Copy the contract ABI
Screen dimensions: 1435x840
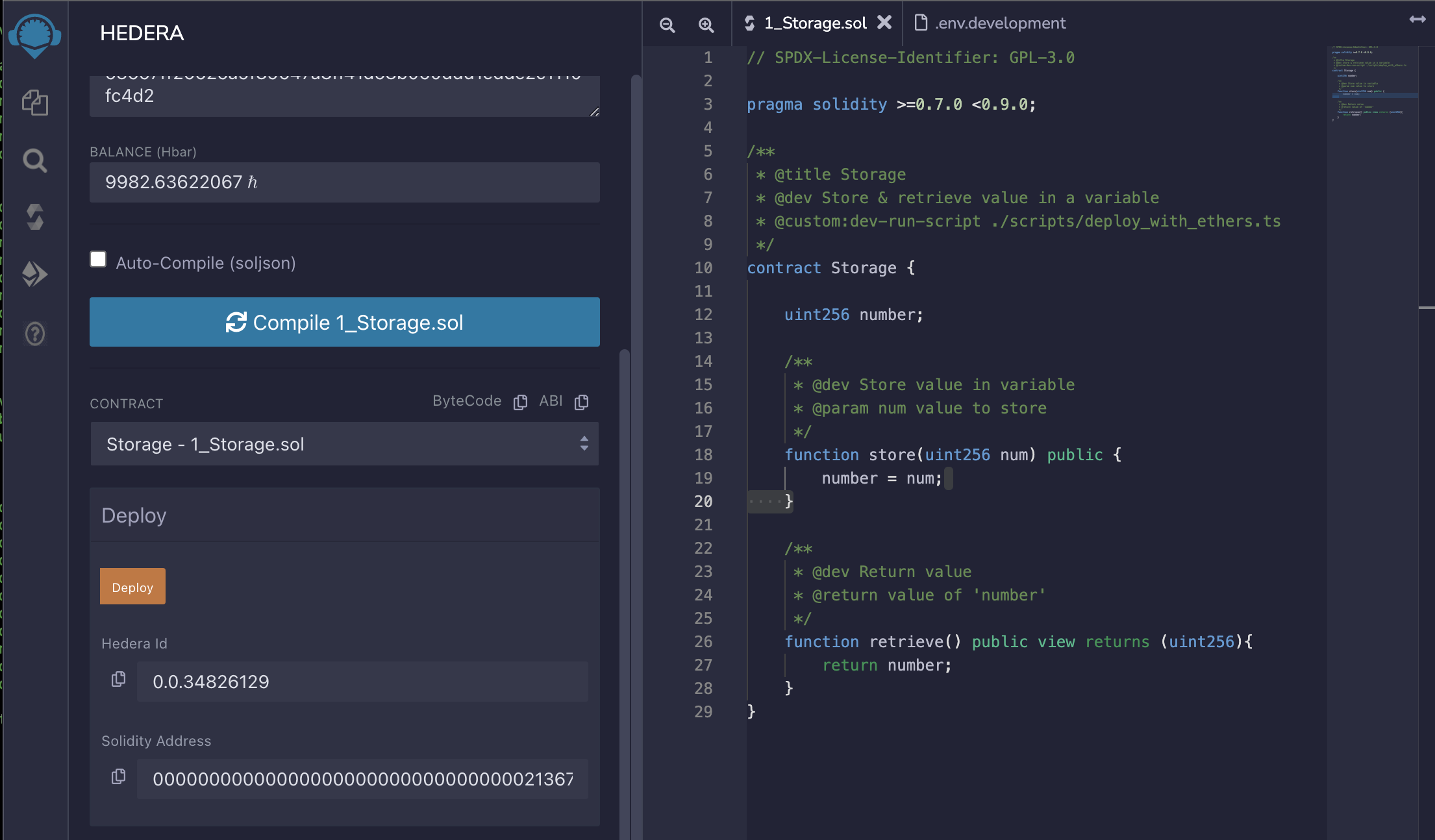[582, 402]
